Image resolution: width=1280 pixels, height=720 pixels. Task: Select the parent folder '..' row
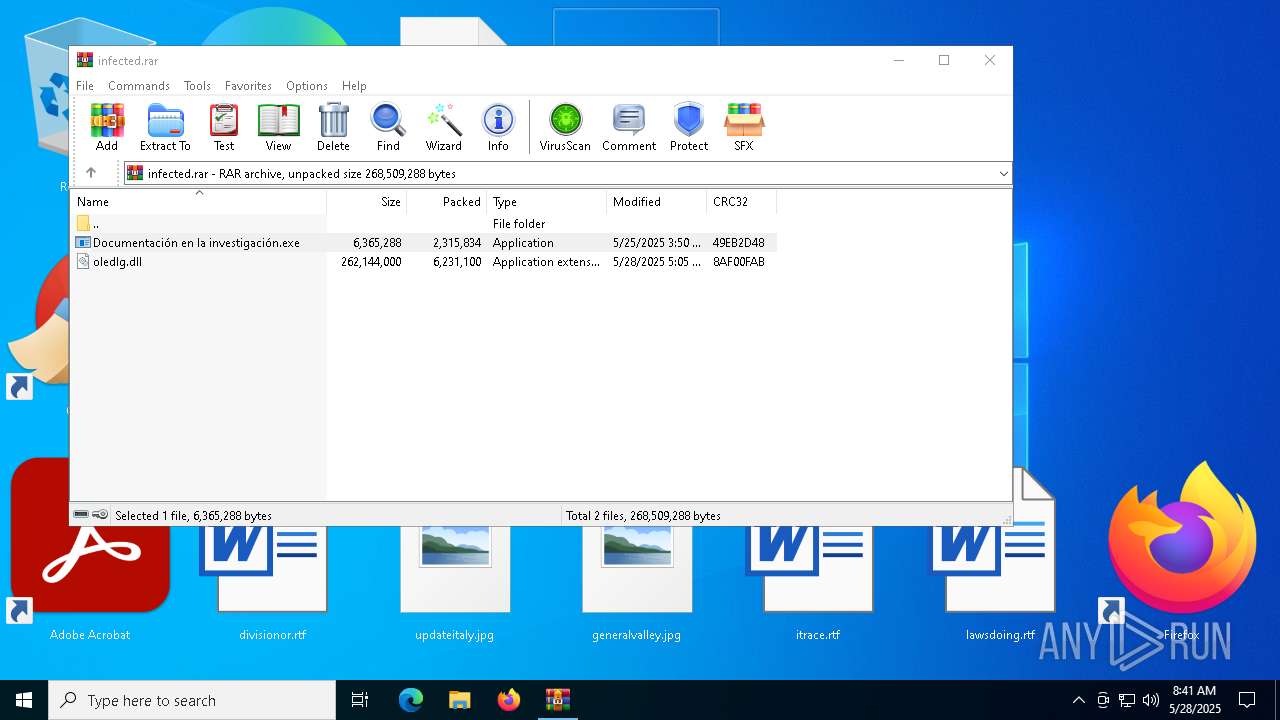[x=425, y=224]
